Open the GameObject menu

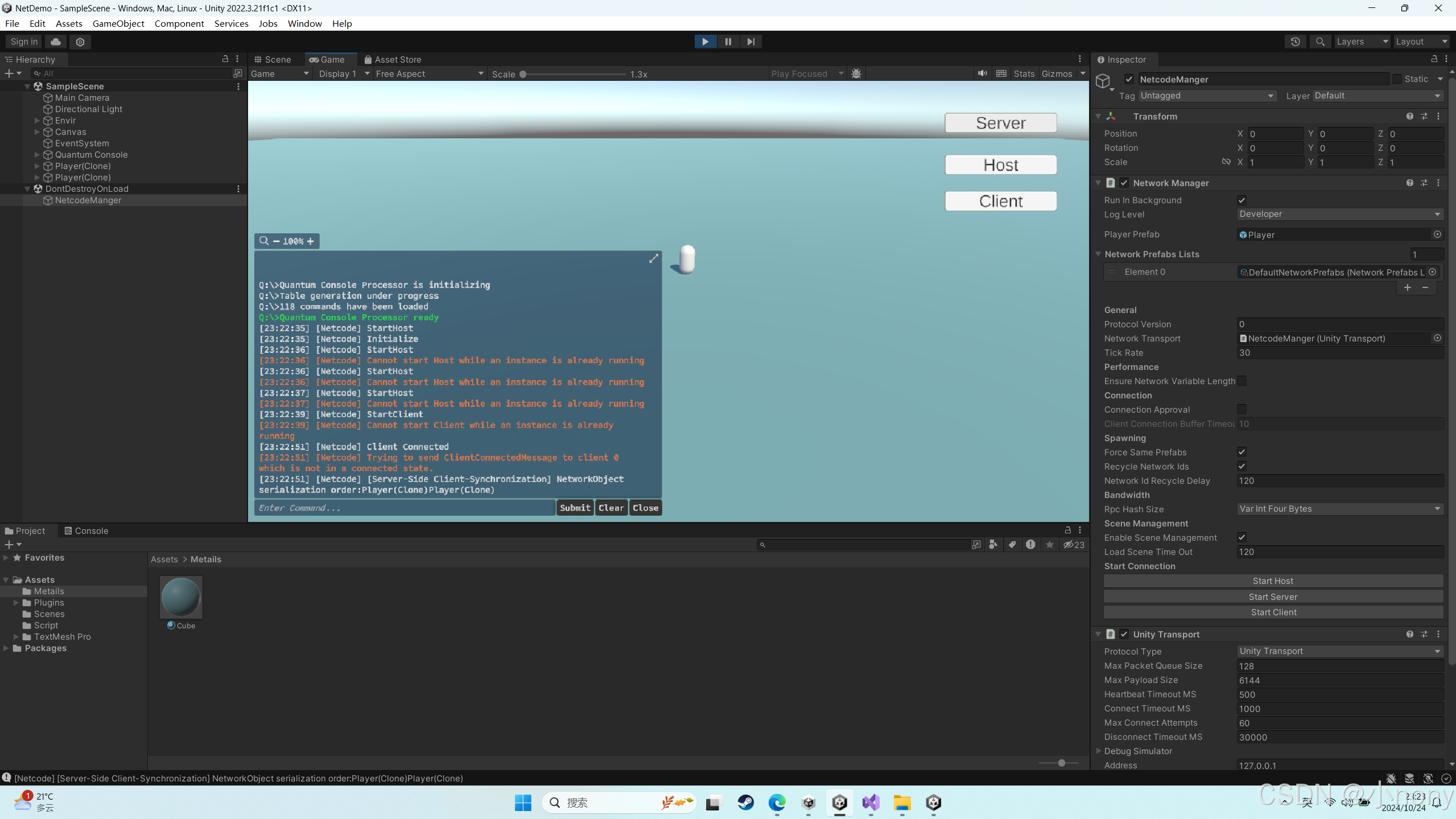tap(118, 23)
